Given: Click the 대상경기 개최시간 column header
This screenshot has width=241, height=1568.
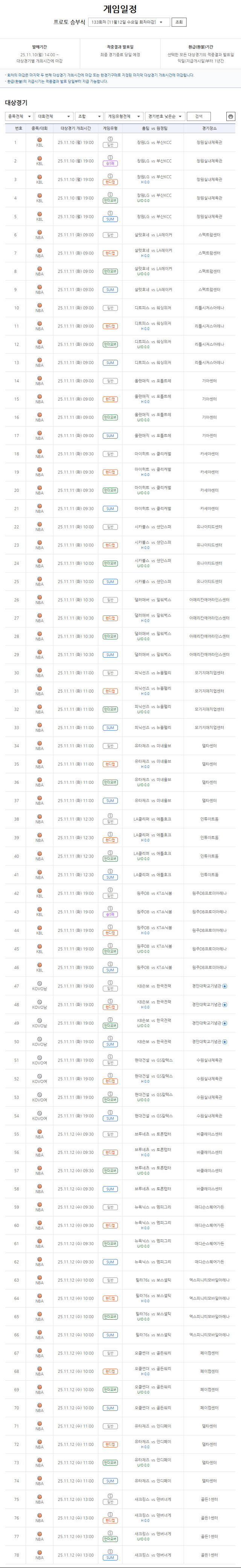Looking at the screenshot, I should 76,128.
